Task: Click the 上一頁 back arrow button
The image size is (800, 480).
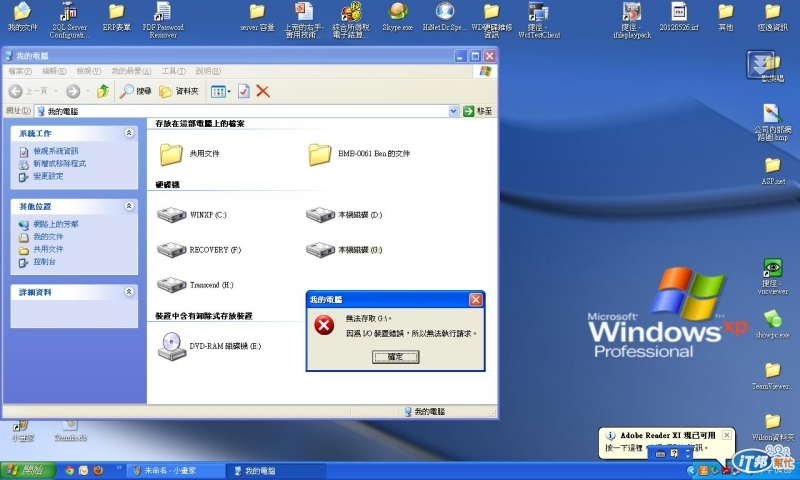Action: [x=29, y=91]
